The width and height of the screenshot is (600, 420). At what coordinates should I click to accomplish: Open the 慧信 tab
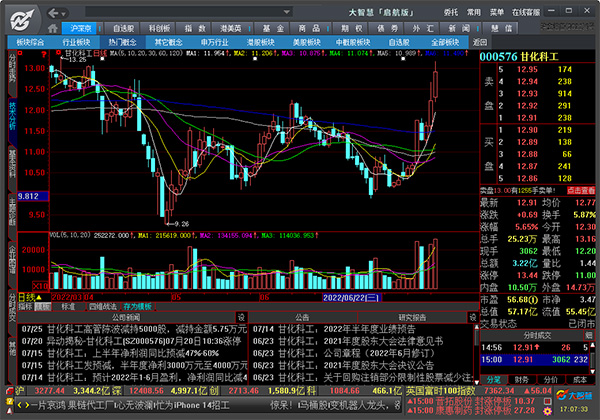pos(501,28)
